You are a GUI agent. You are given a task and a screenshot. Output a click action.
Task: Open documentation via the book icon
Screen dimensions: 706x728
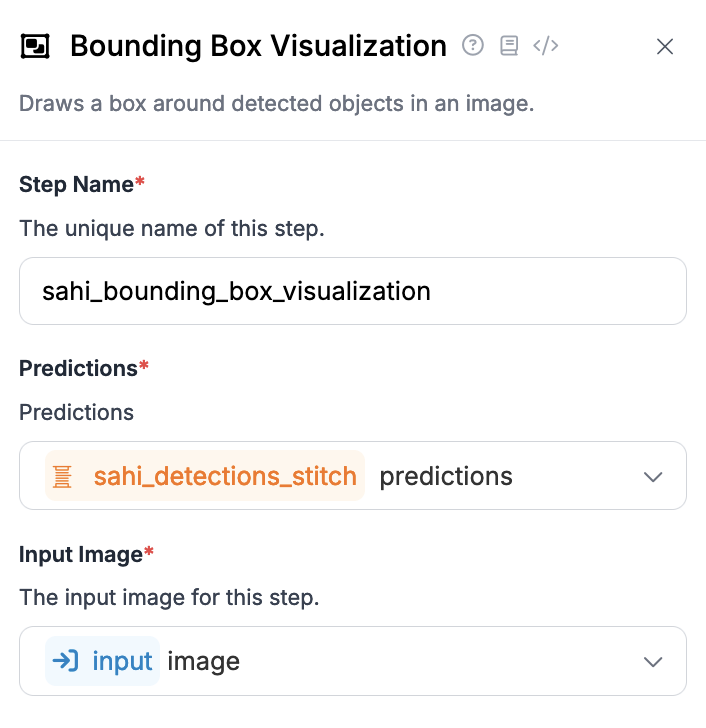509,46
